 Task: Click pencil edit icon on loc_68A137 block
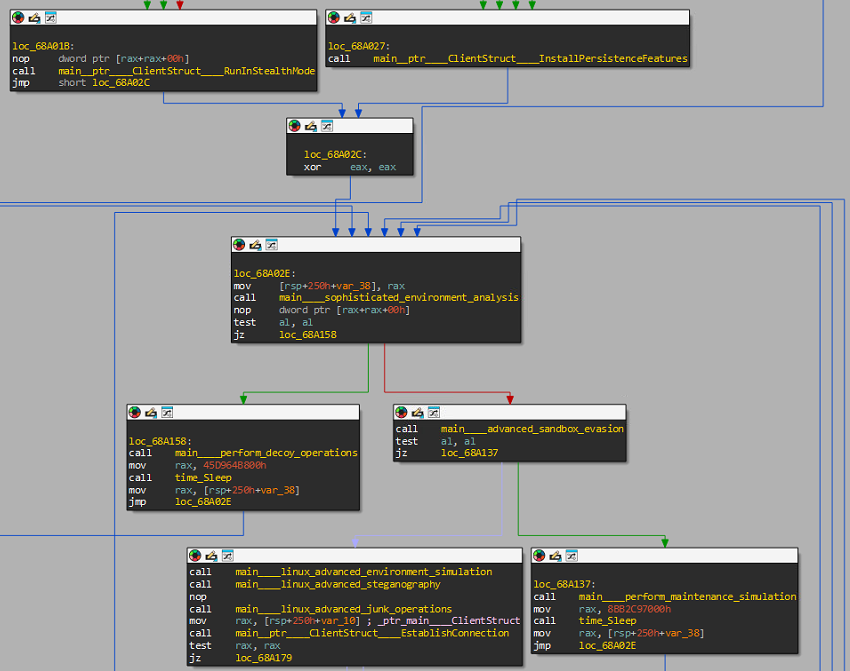(x=555, y=556)
